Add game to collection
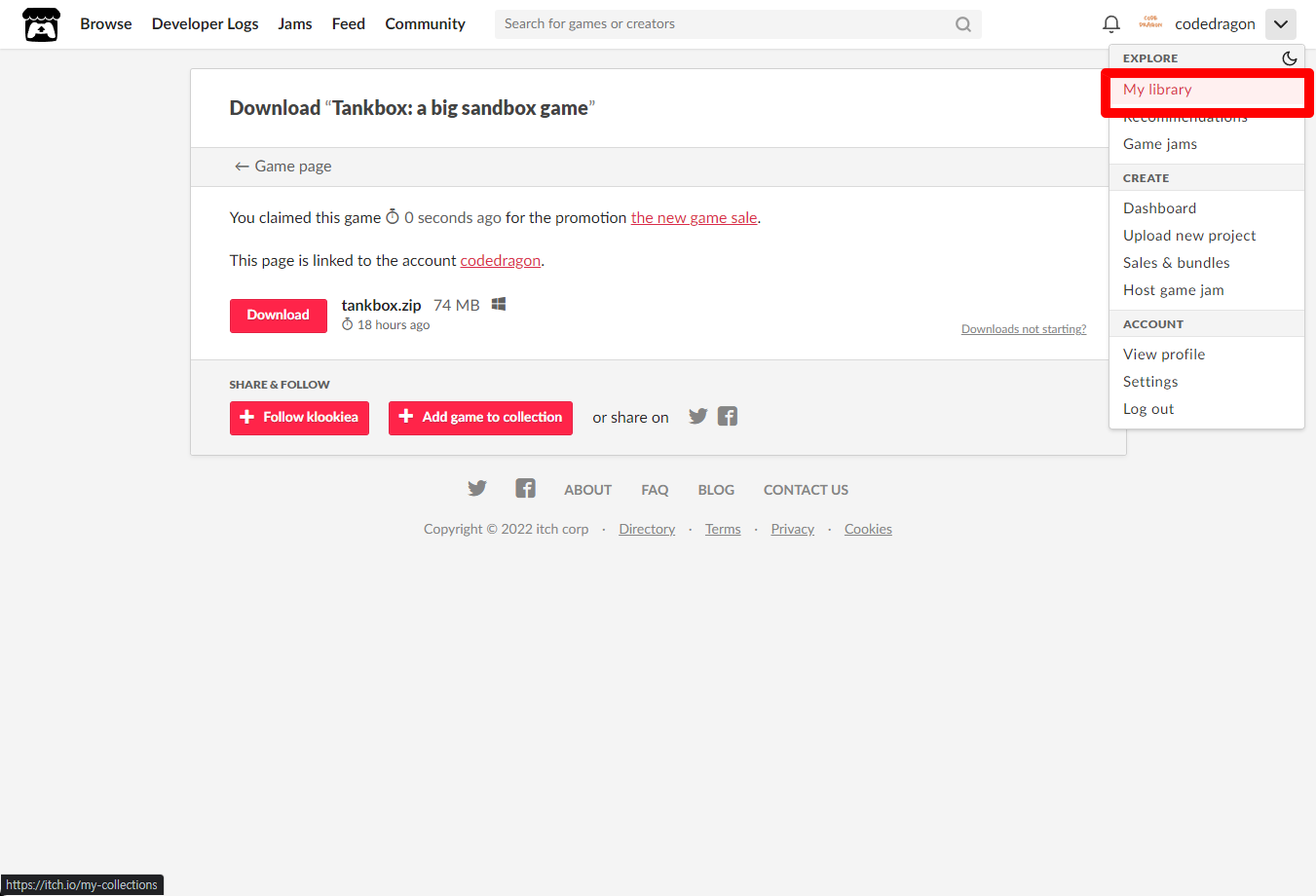This screenshot has width=1316, height=896. point(480,418)
